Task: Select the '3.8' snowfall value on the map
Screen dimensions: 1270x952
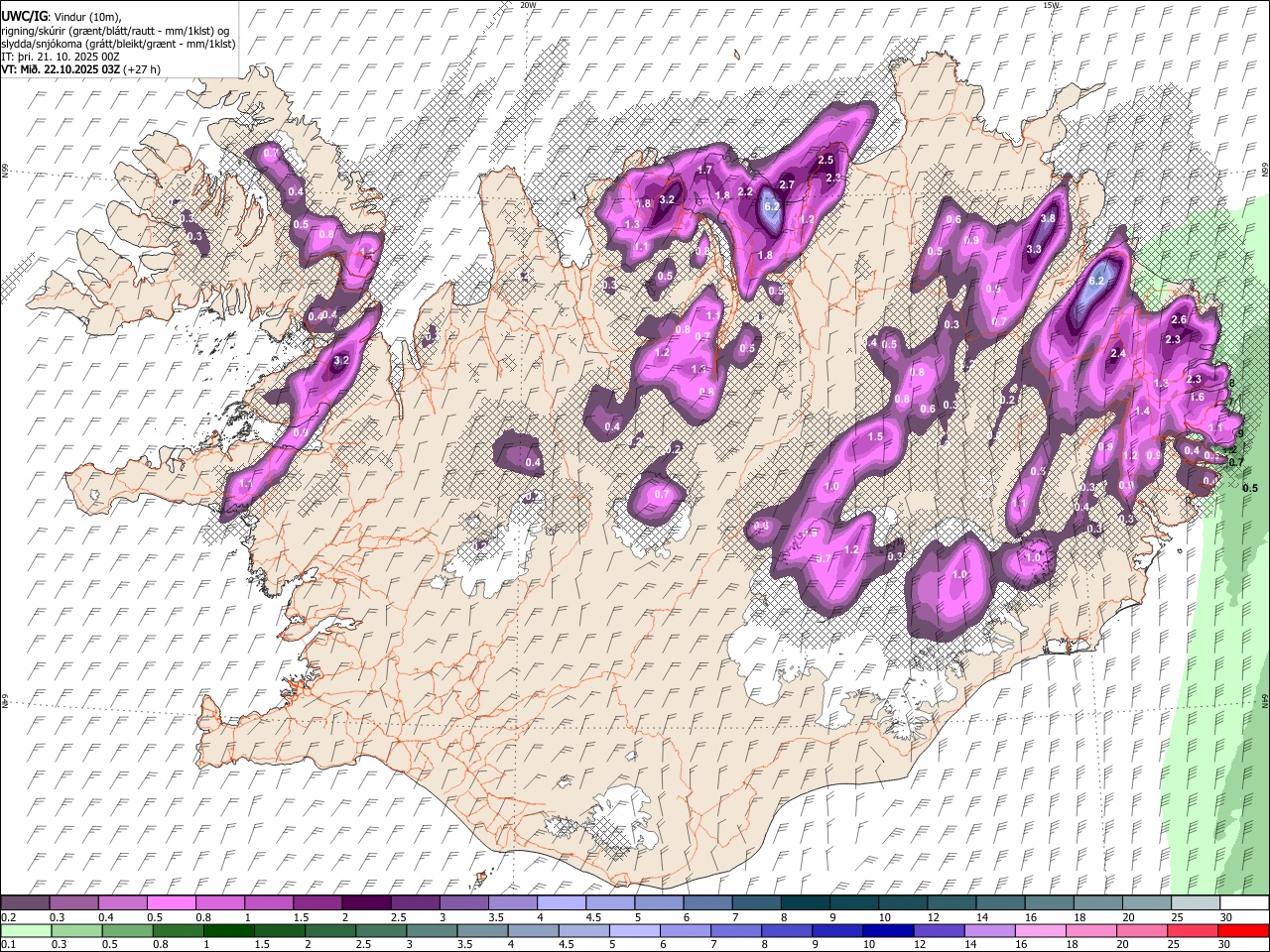Action: pos(1048,218)
